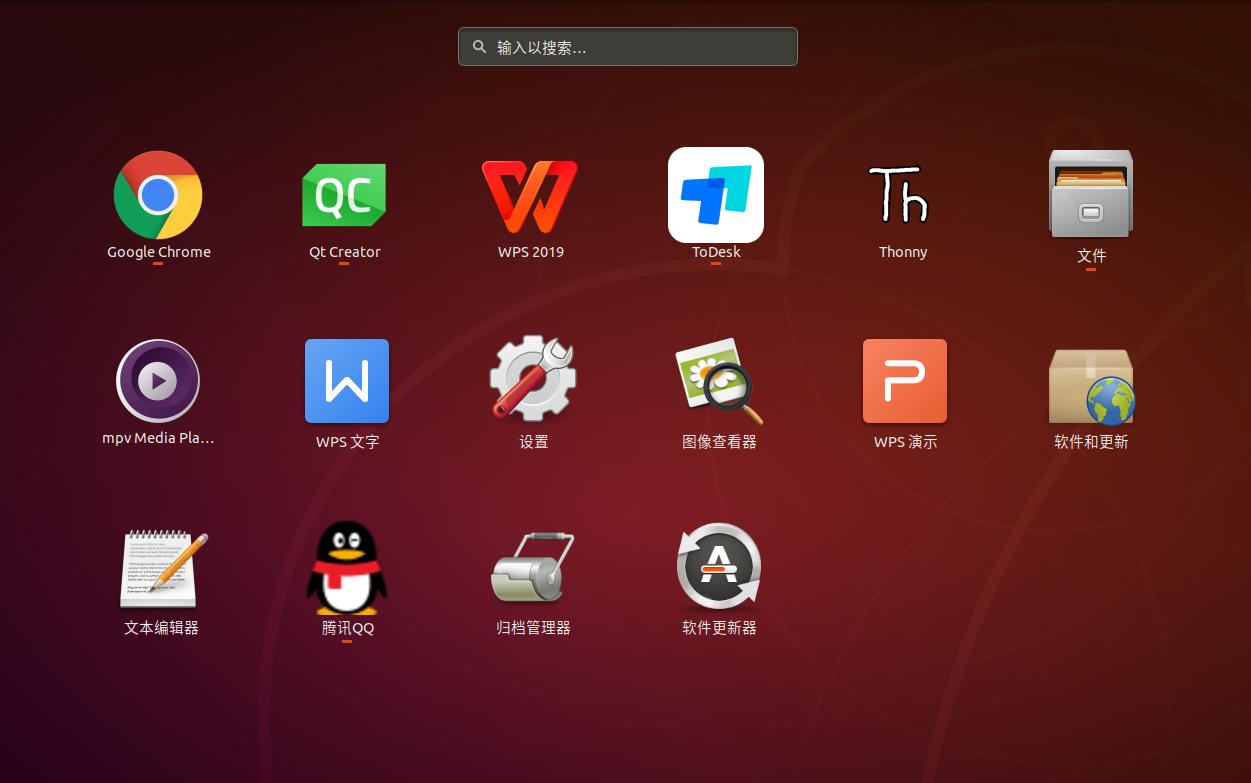Open the 腾讯QQ penguin icon
This screenshot has width=1251, height=783.
tap(347, 568)
